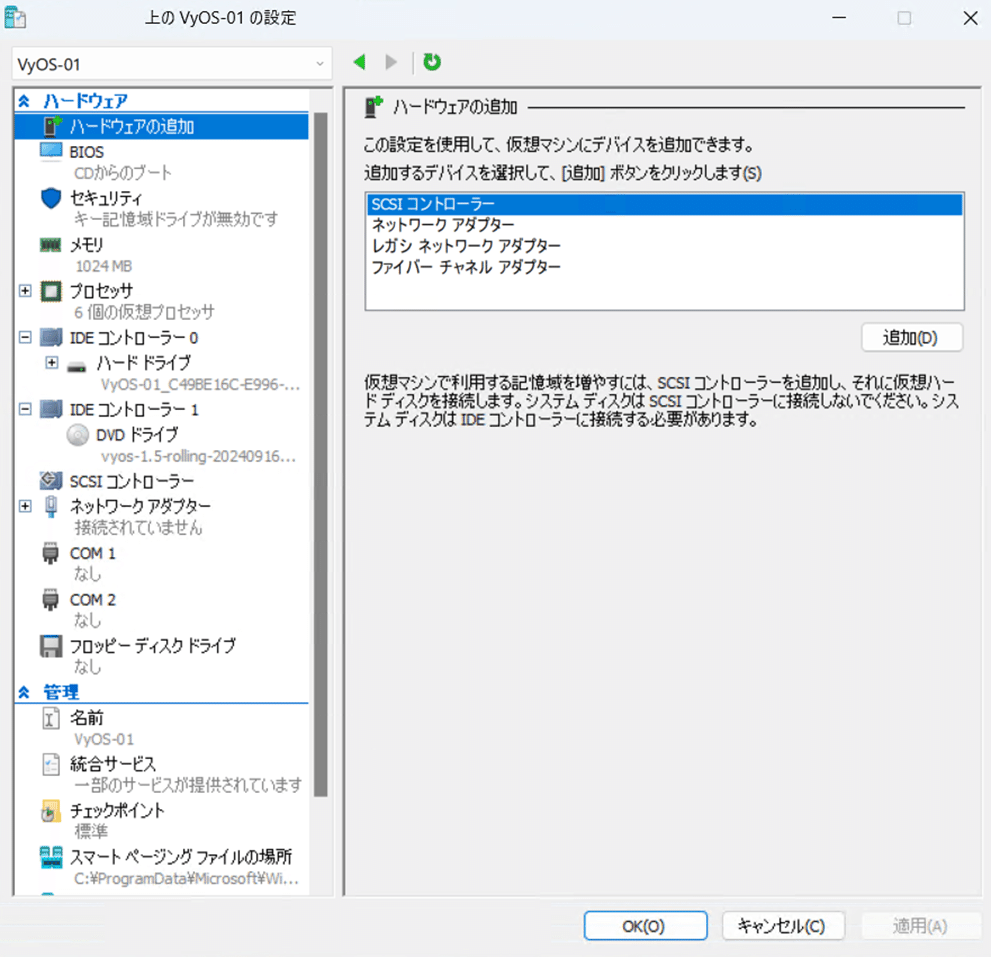
Task: Click the フロッピー ディスク ドライブ icon
Action: tap(51, 646)
